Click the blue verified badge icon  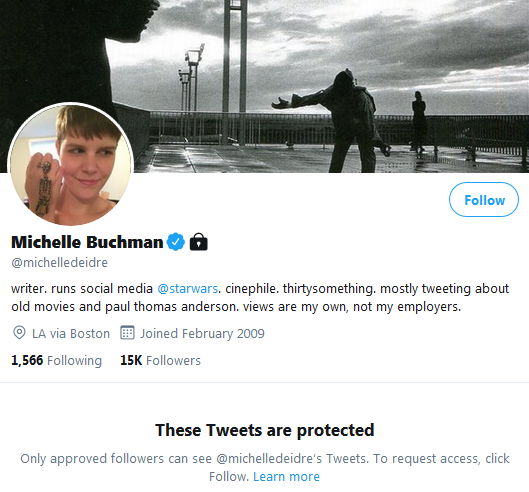pyautogui.click(x=176, y=242)
